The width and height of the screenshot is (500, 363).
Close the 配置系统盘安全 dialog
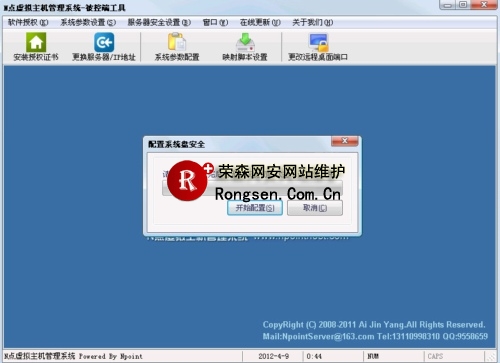click(x=345, y=141)
